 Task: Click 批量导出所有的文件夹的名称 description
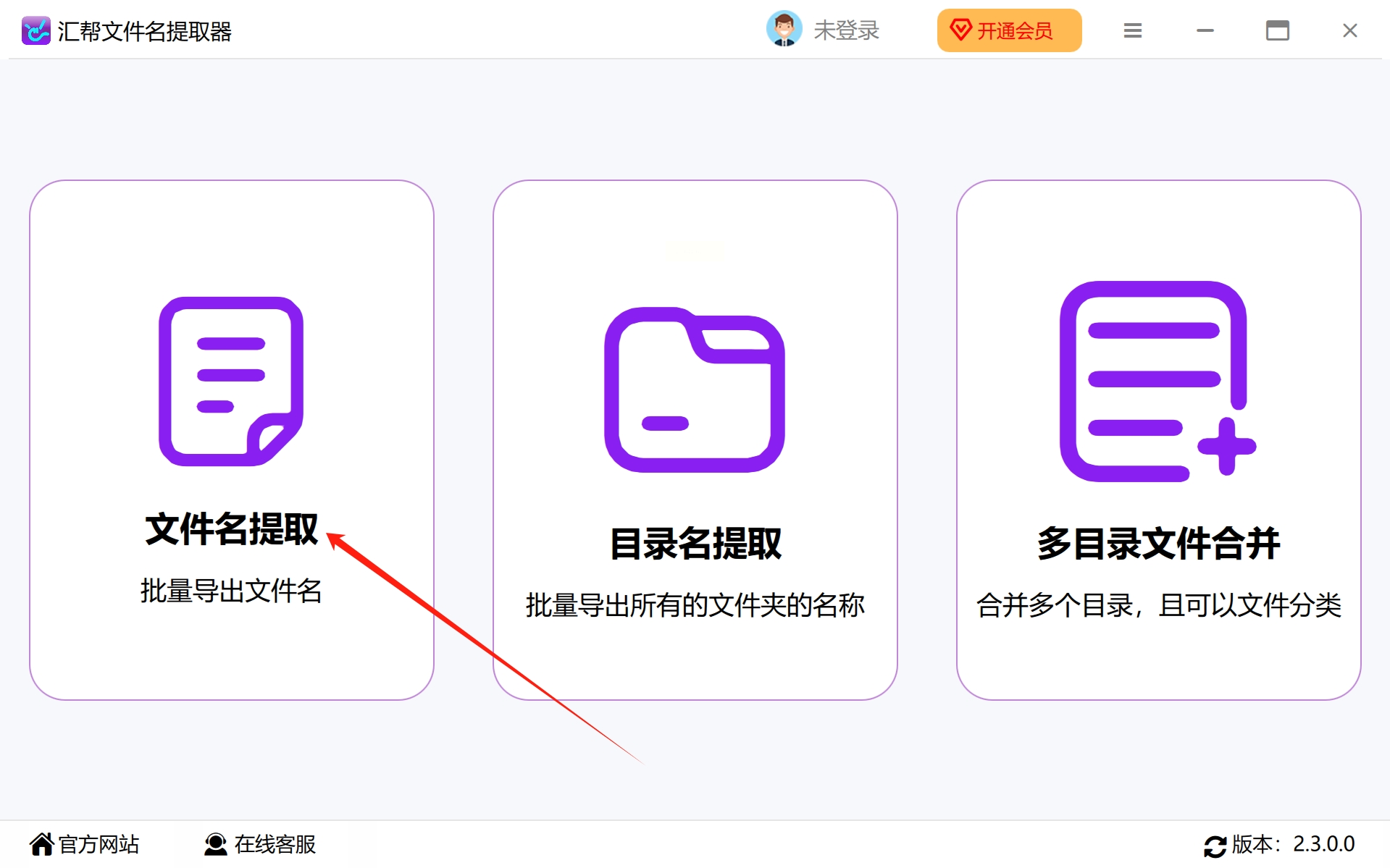[695, 605]
